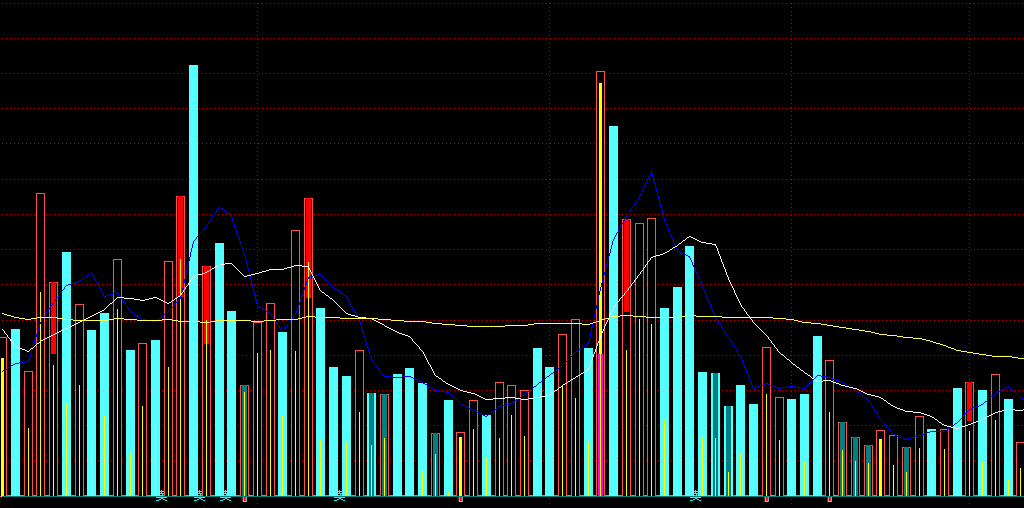This screenshot has height=508, width=1024.
Task: Click the solid red bar left of tallest cyan bar
Action: (181, 250)
